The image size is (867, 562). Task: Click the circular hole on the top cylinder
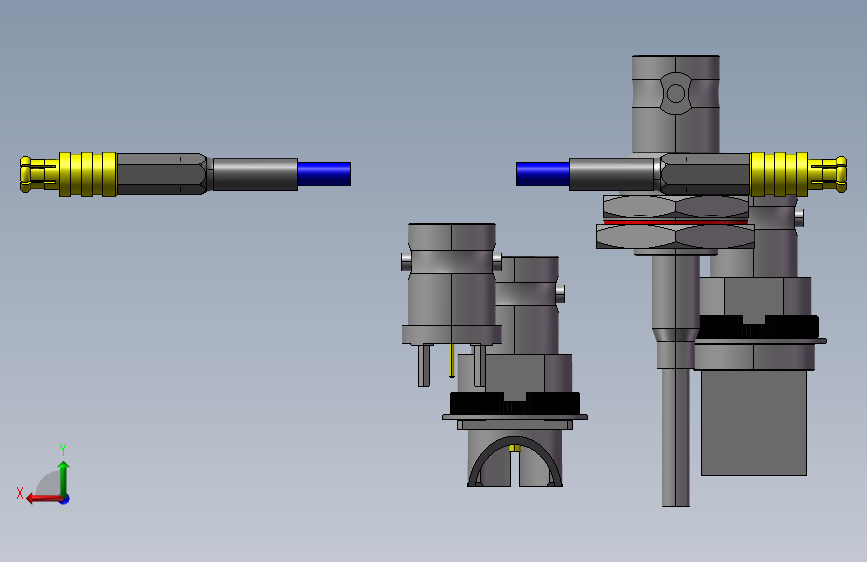click(676, 93)
